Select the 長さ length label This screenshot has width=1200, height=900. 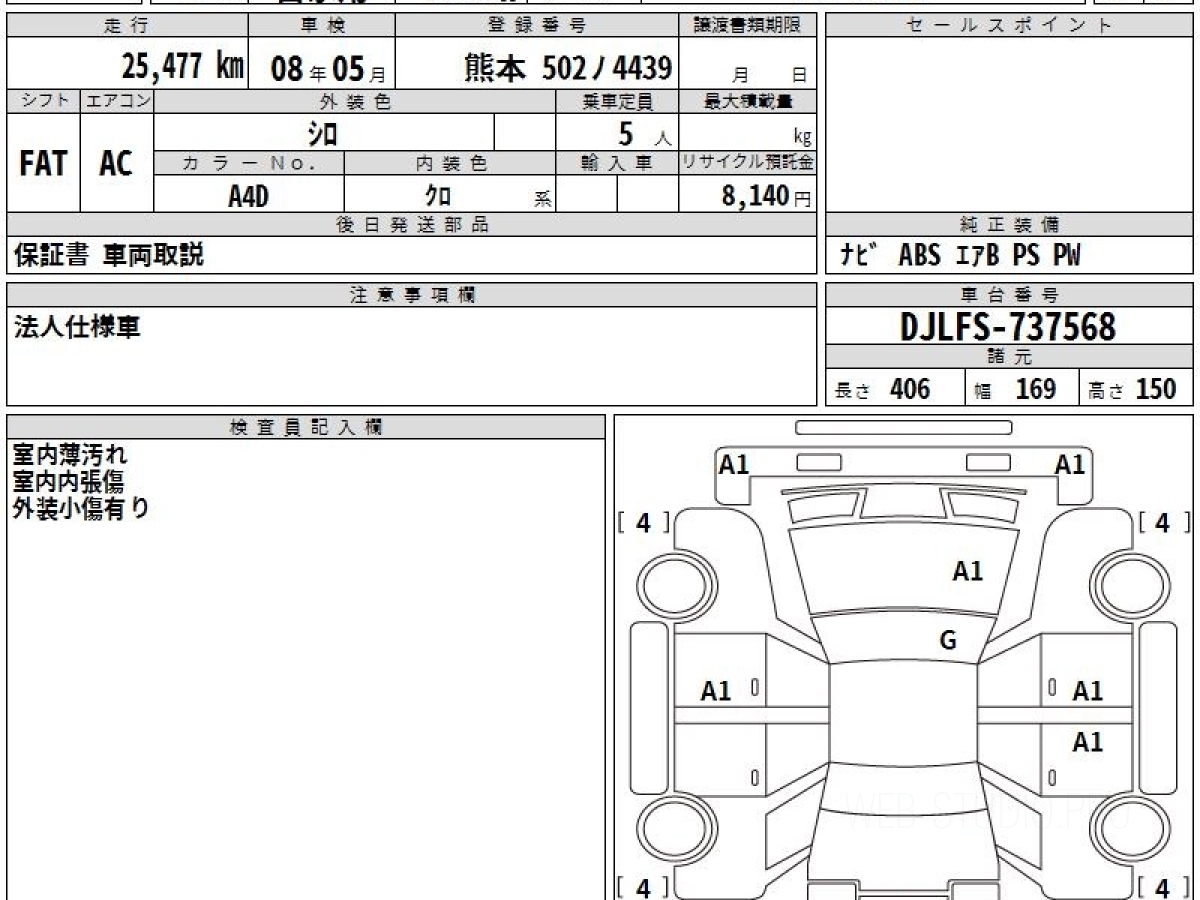pos(853,392)
